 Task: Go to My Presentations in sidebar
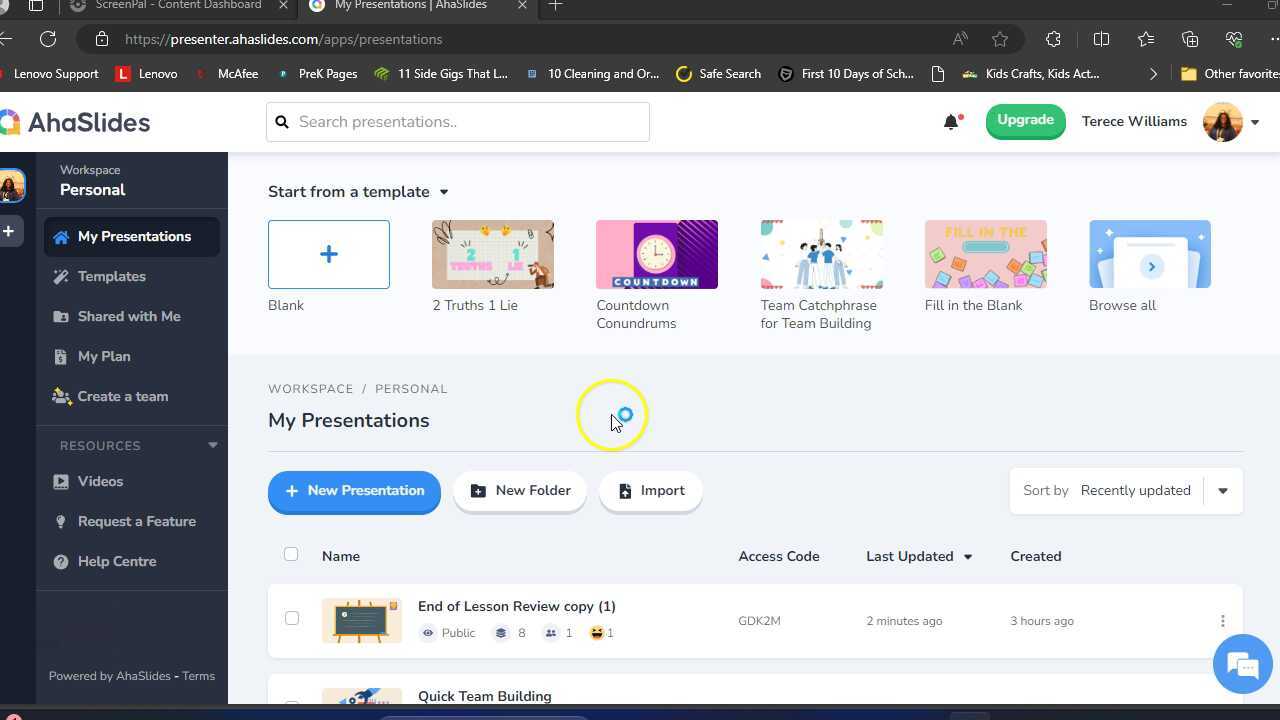click(132, 237)
